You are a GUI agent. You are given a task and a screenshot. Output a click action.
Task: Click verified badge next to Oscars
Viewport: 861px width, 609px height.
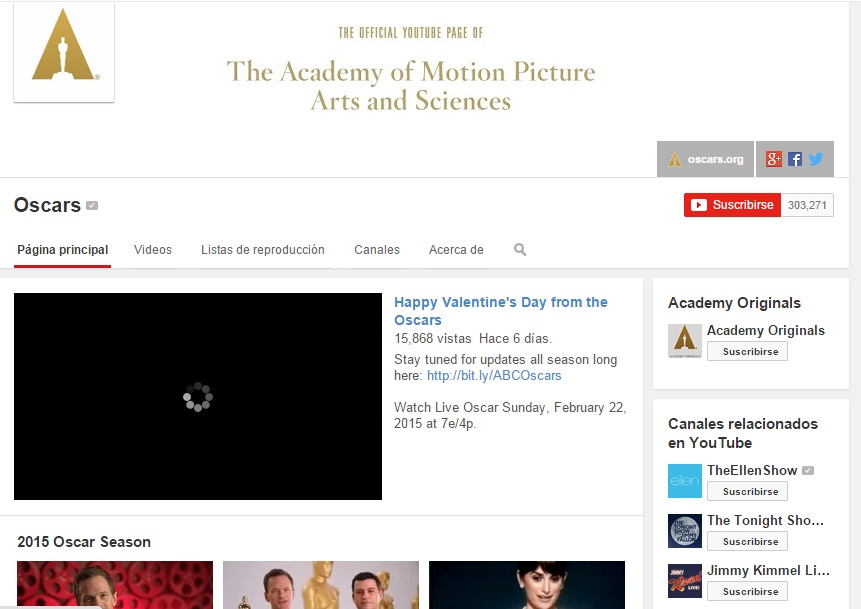pyautogui.click(x=92, y=205)
